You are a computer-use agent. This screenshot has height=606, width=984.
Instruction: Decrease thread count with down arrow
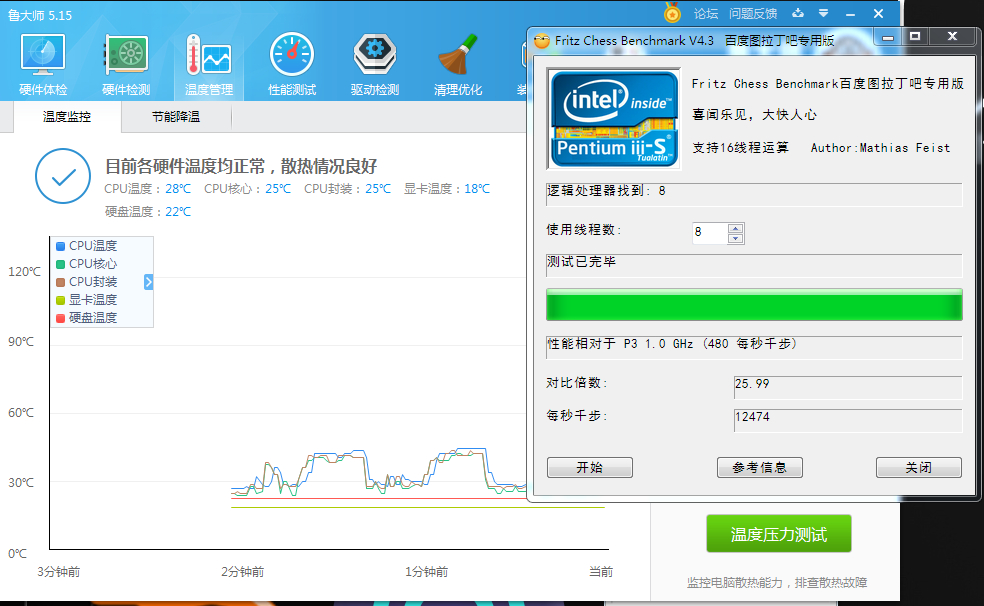[735, 238]
